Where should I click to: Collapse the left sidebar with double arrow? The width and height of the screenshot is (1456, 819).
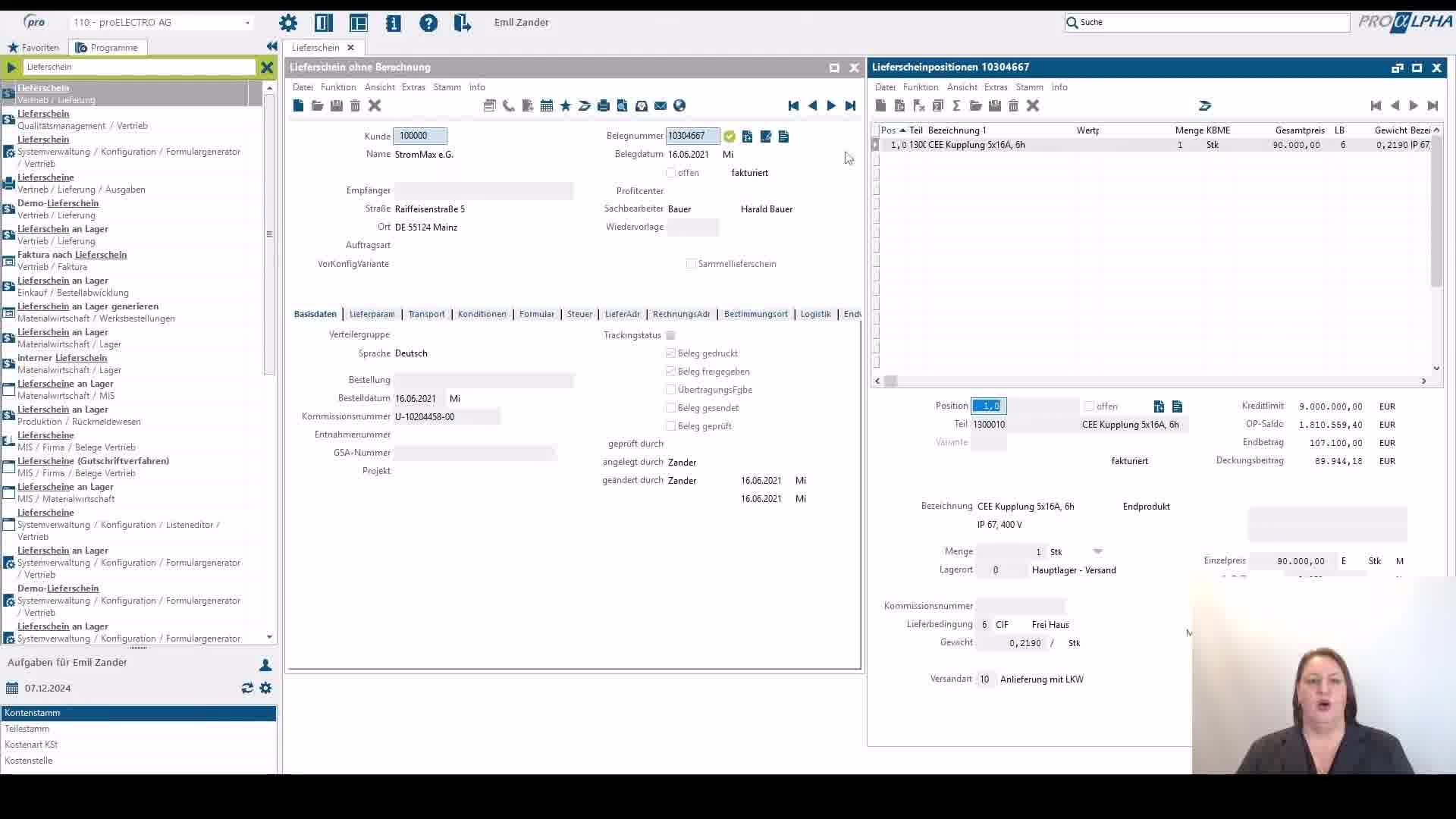pyautogui.click(x=271, y=47)
